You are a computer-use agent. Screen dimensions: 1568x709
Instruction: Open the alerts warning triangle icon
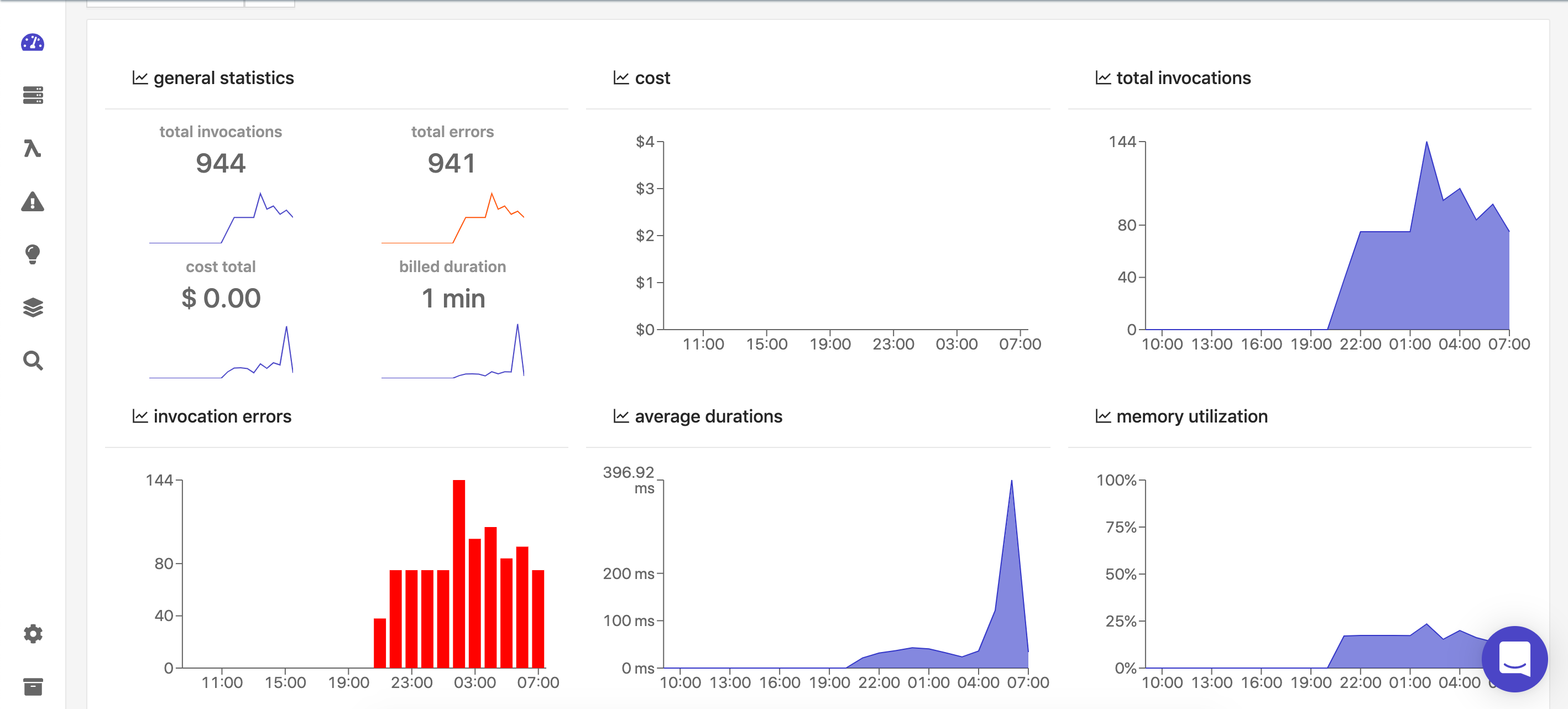[x=33, y=202]
